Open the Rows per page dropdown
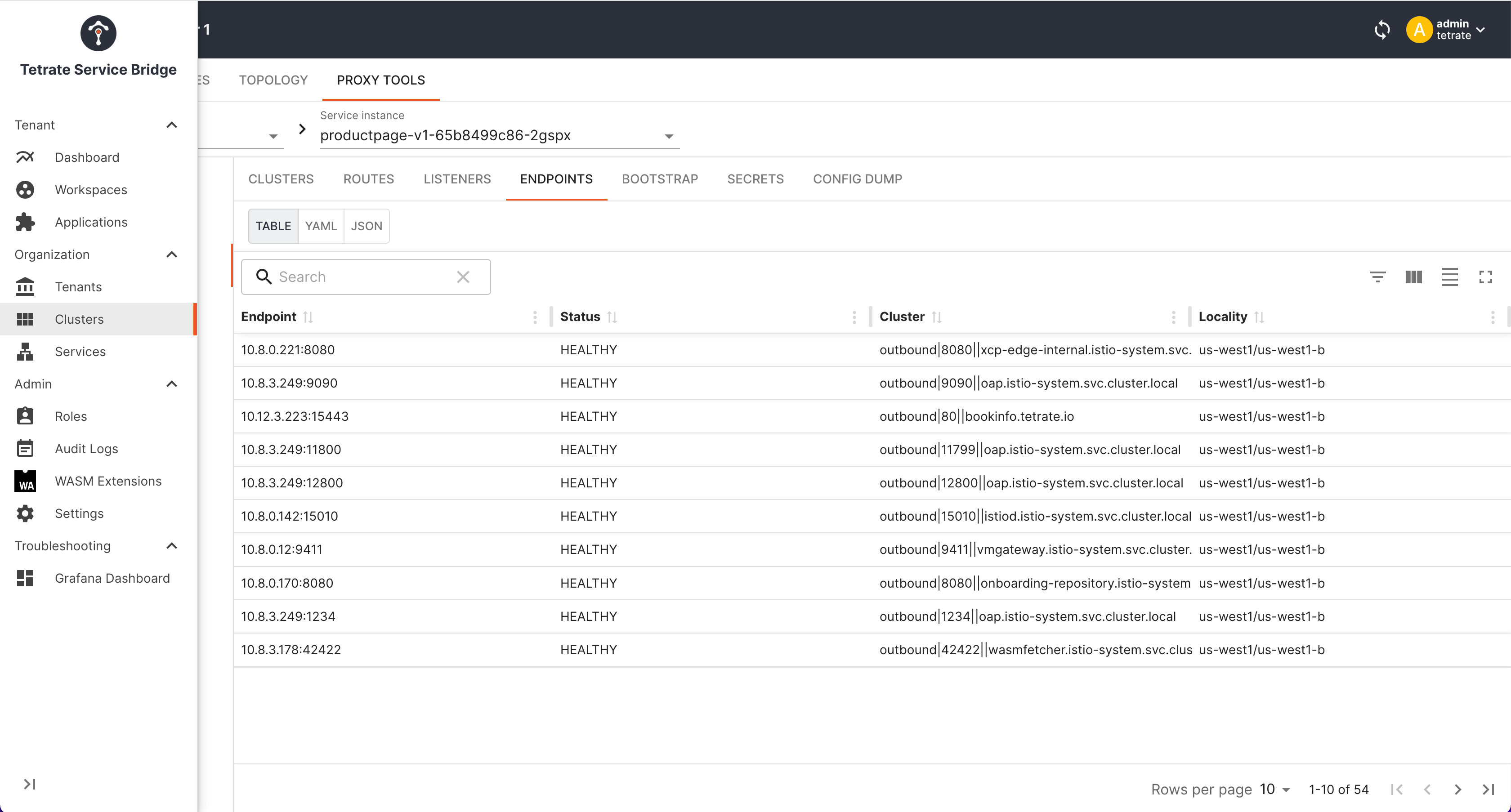Image resolution: width=1511 pixels, height=812 pixels. pyautogui.click(x=1275, y=790)
